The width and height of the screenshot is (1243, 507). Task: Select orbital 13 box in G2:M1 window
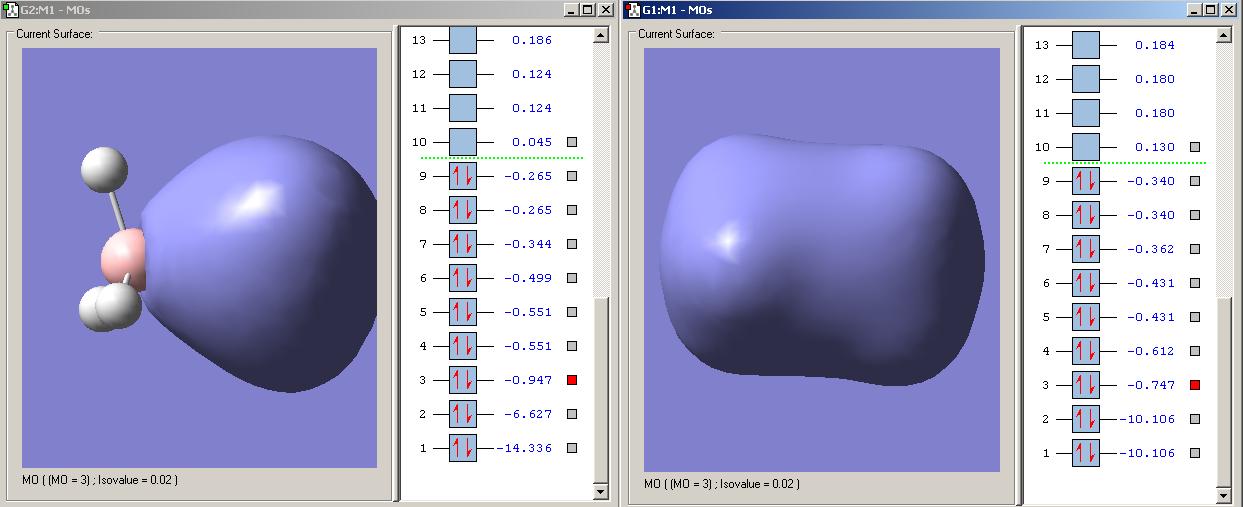(x=463, y=40)
